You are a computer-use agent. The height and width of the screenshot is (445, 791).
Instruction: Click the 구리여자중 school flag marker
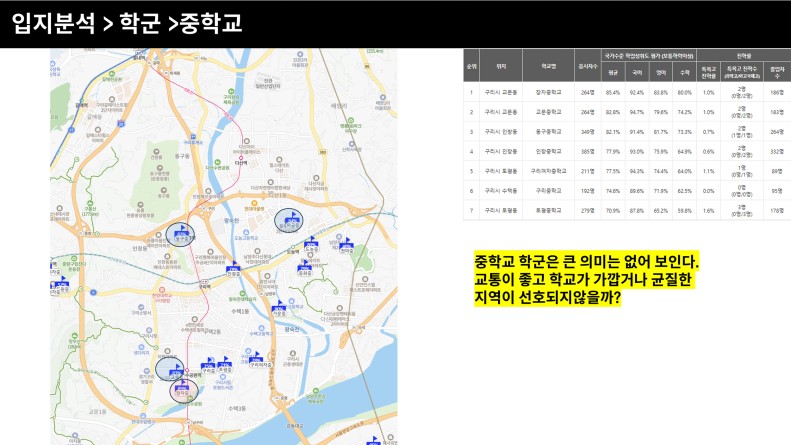coord(259,359)
